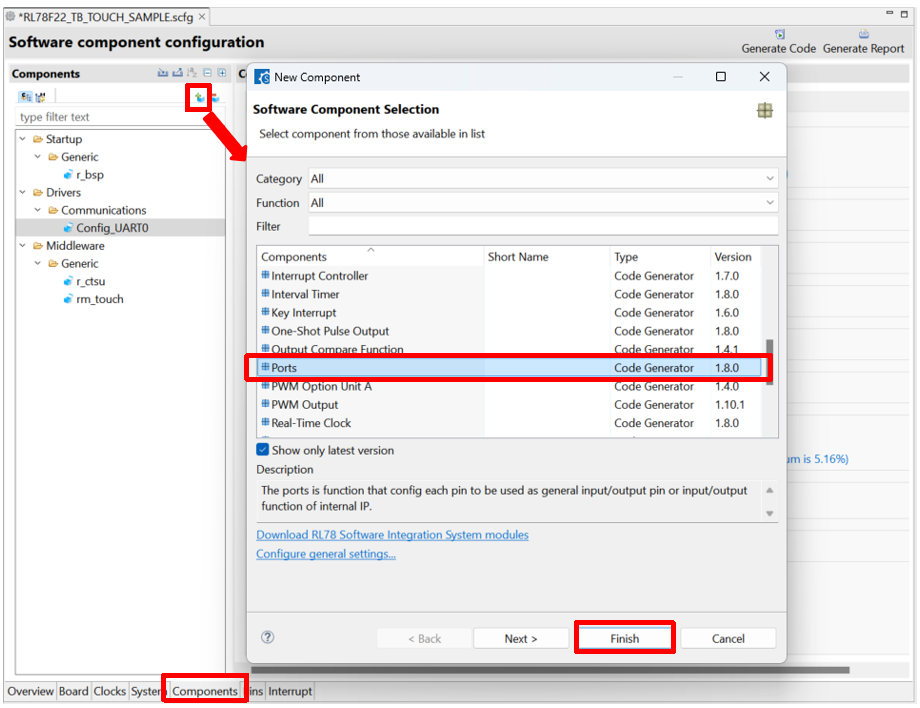Click the Generate Code icon
This screenshot has width=920, height=708.
point(778,35)
